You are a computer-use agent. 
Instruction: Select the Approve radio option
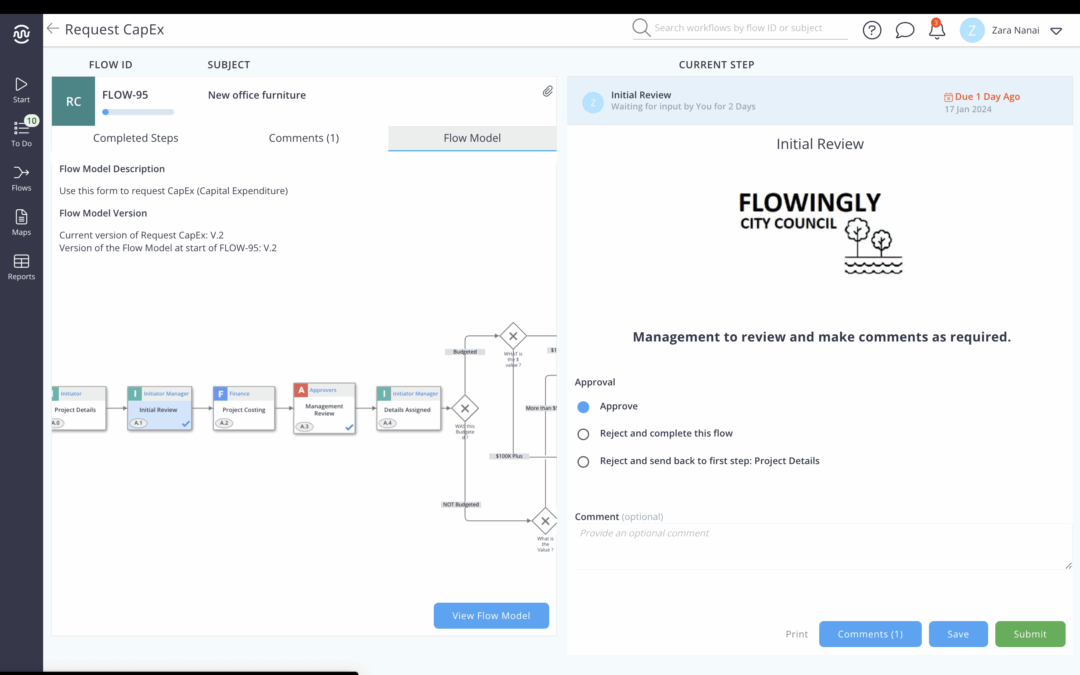click(584, 407)
